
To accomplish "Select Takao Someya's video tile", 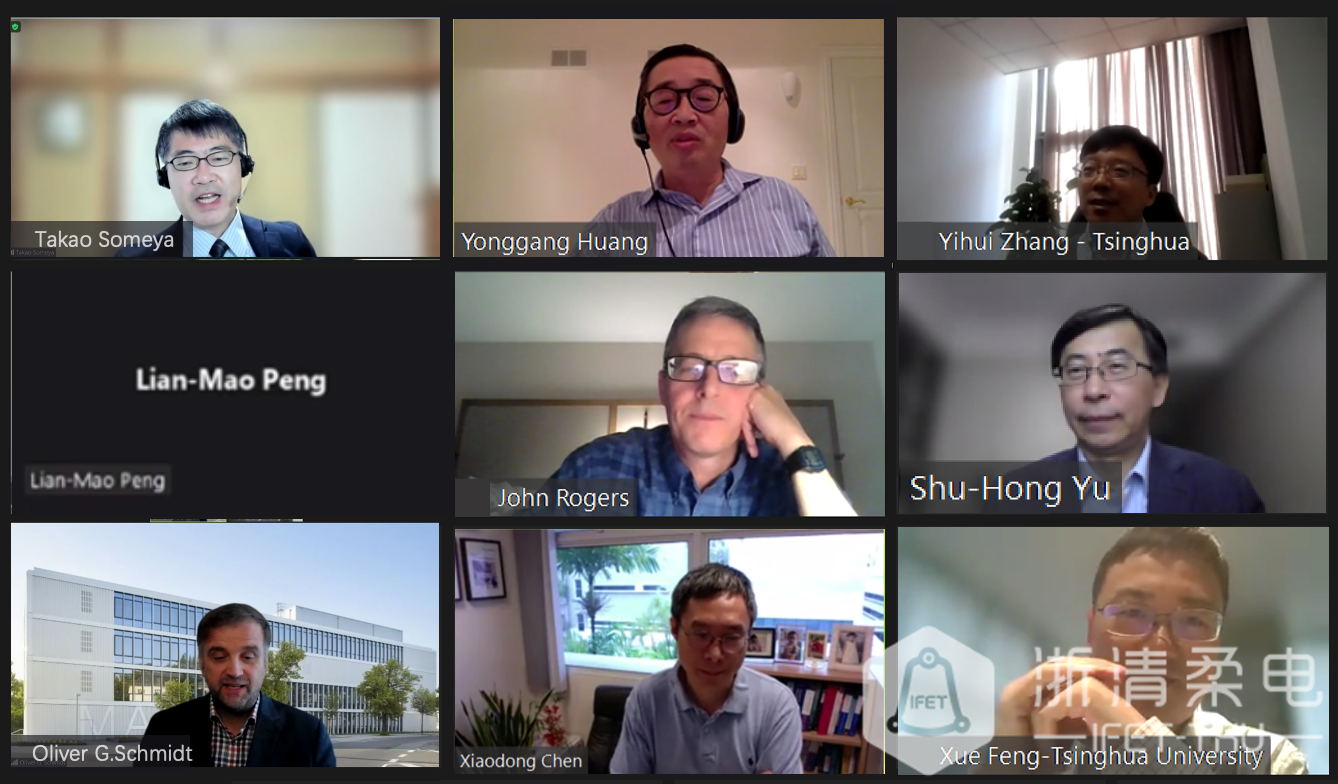I will (225, 138).
